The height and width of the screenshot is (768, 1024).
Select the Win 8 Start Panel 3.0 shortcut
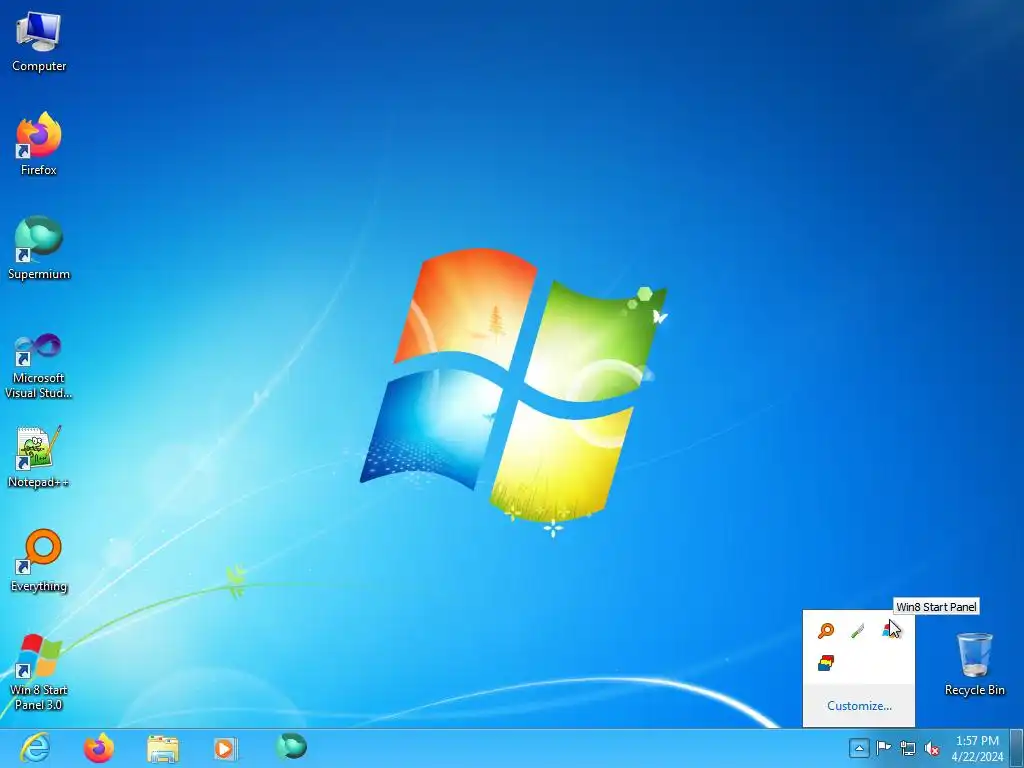(39, 671)
